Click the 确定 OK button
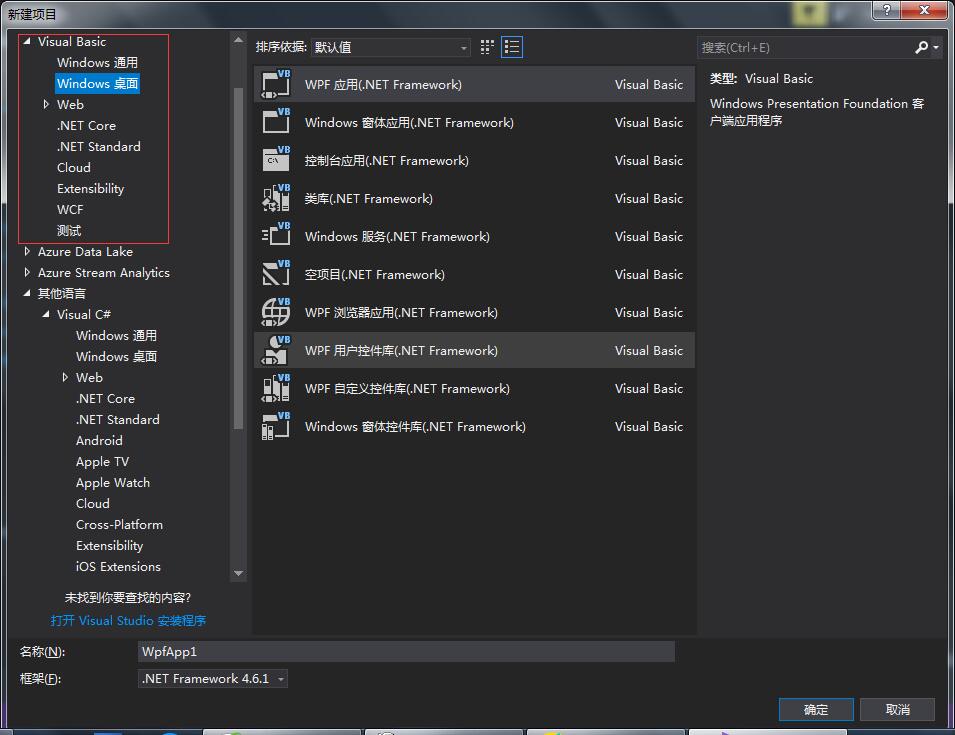 coord(816,709)
